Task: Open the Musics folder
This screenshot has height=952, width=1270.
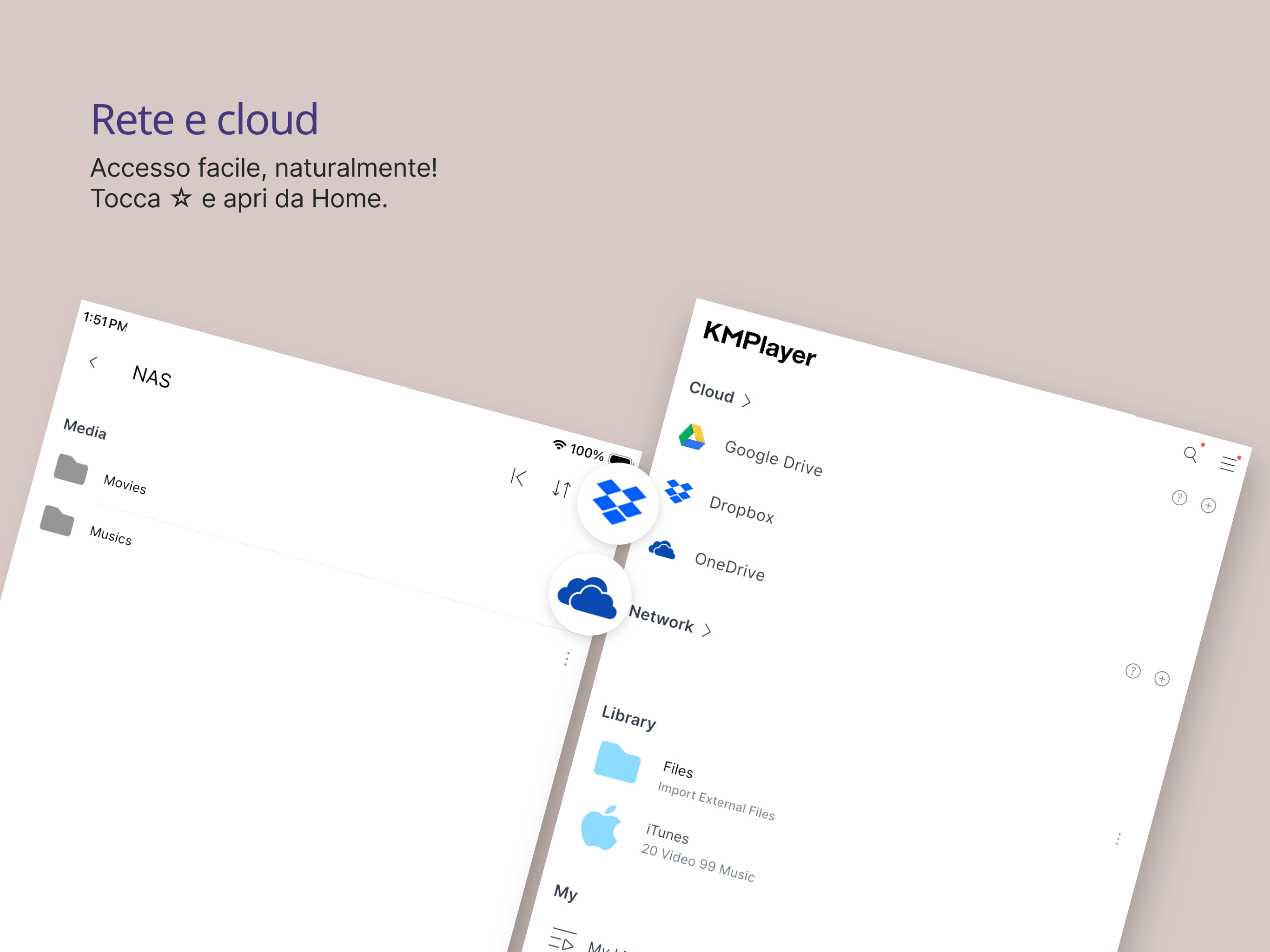Action: coord(110,535)
